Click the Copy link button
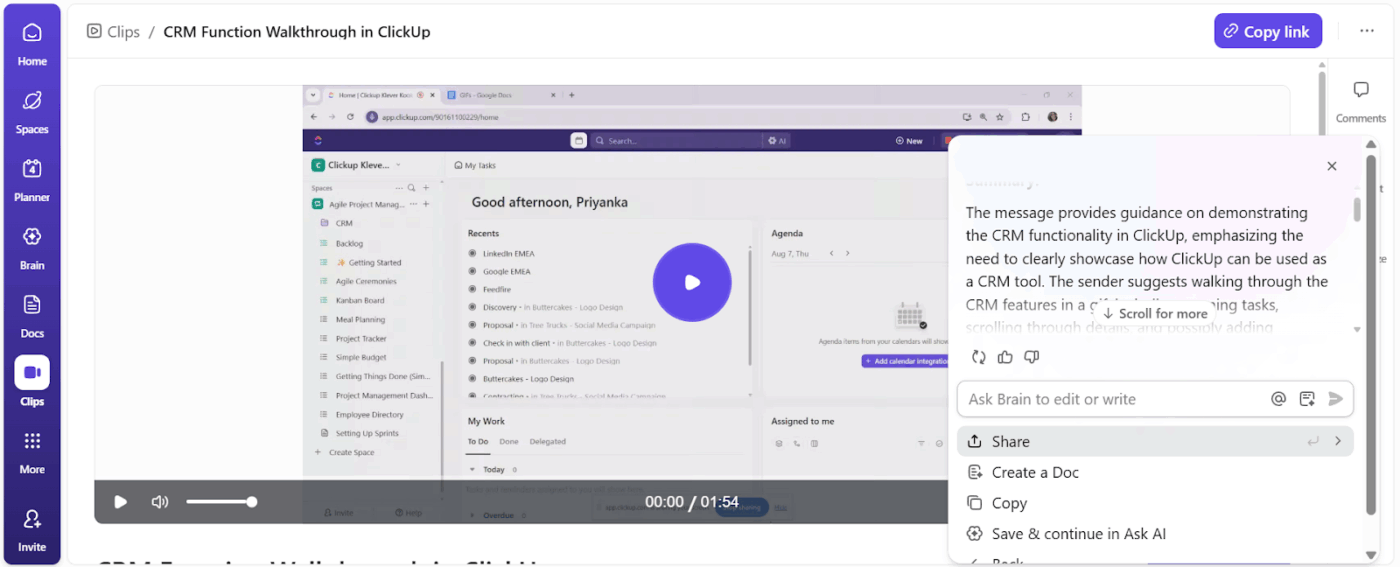The image size is (1400, 567). tap(1268, 31)
